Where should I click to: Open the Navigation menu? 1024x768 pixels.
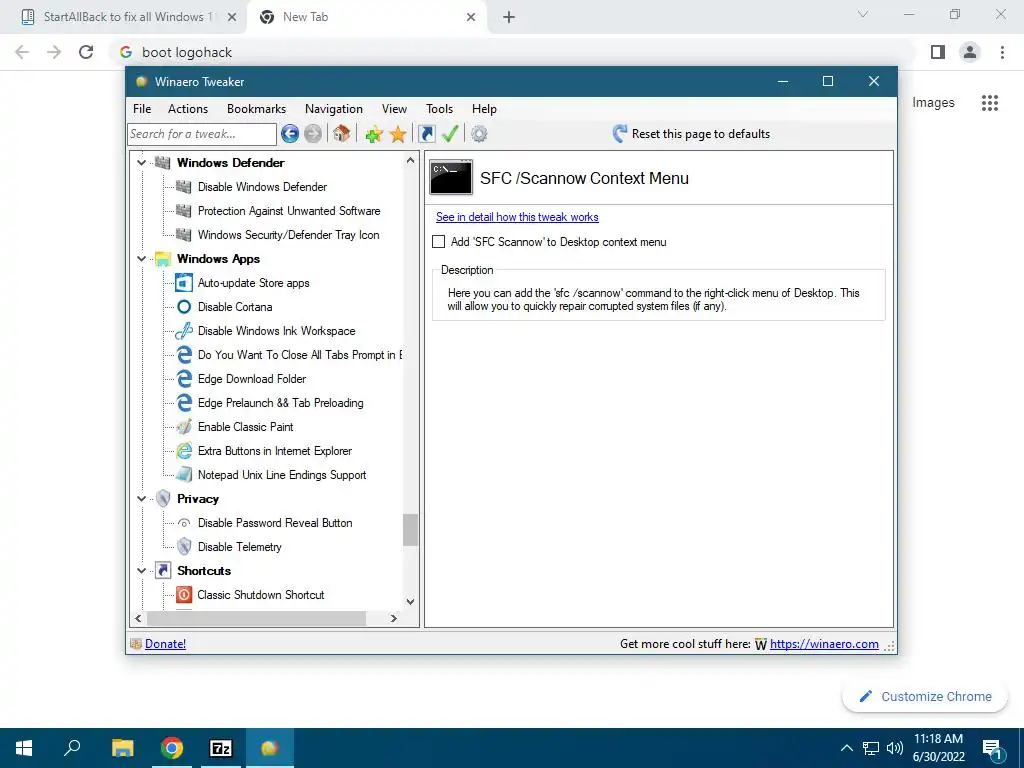click(x=334, y=109)
